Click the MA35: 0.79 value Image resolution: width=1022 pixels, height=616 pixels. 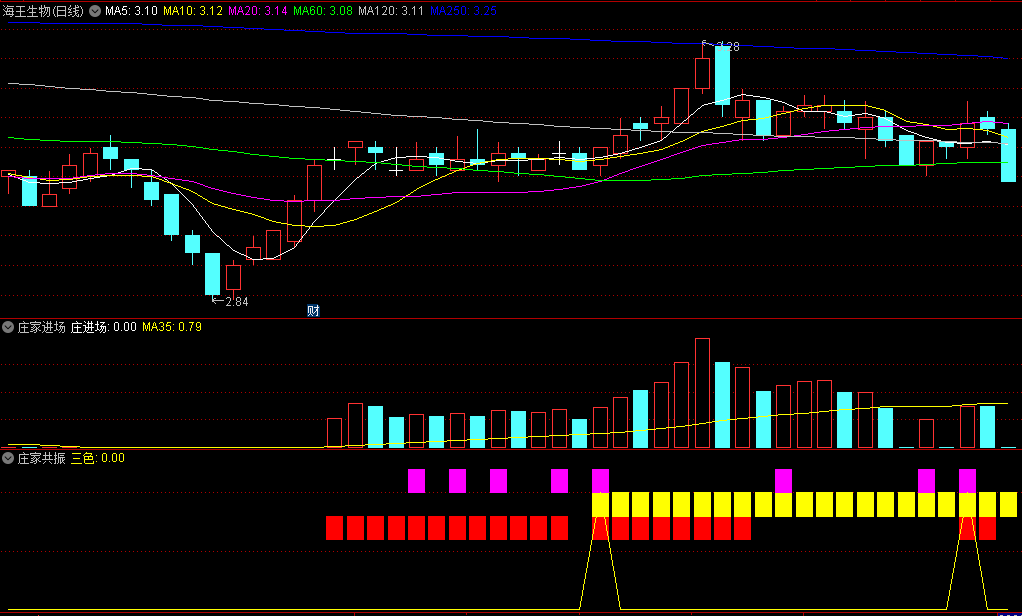click(x=172, y=327)
